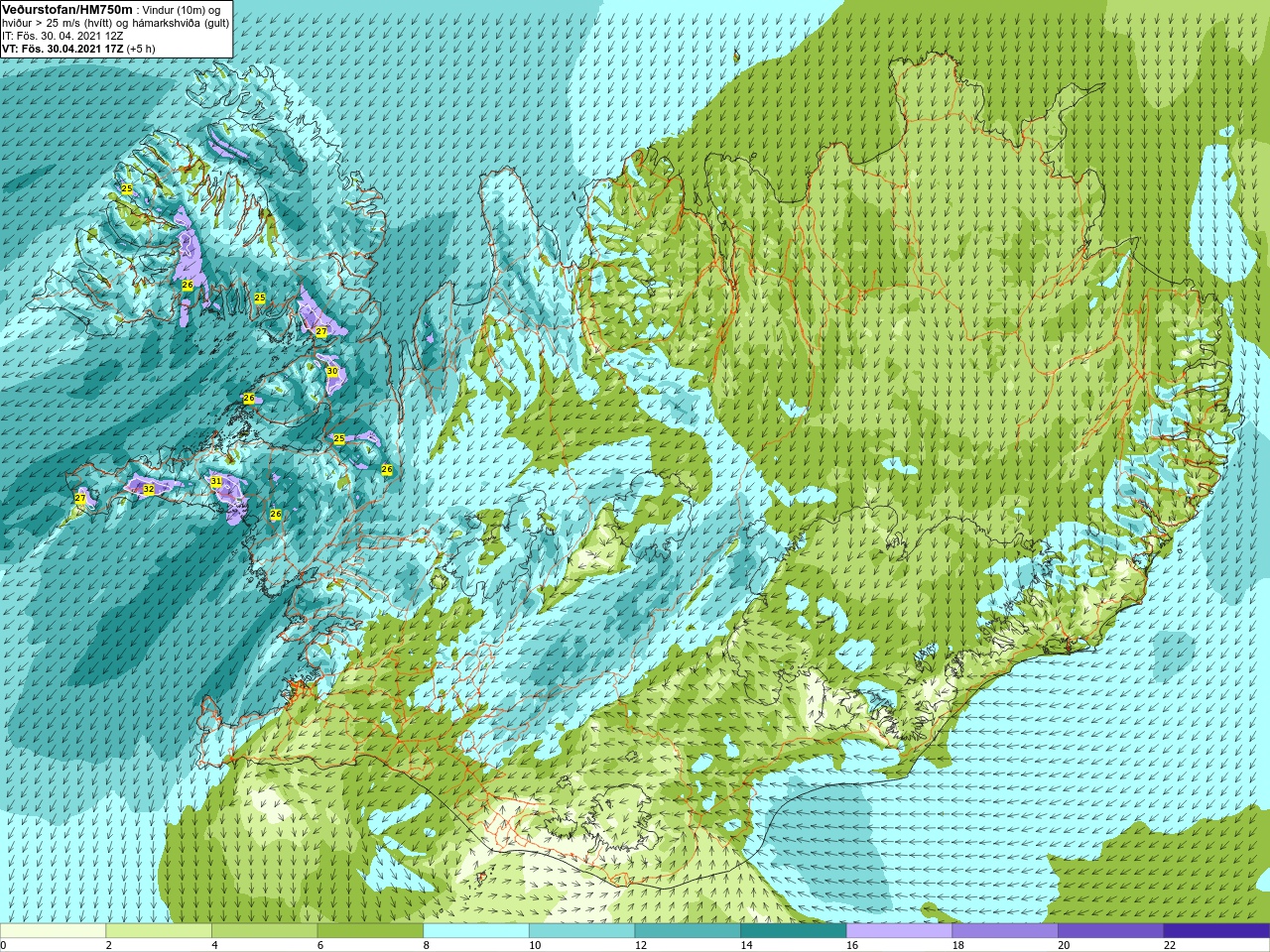Viewport: 1270px width, 952px height.
Task: Click the color scale label '20'
Action: point(1064,945)
